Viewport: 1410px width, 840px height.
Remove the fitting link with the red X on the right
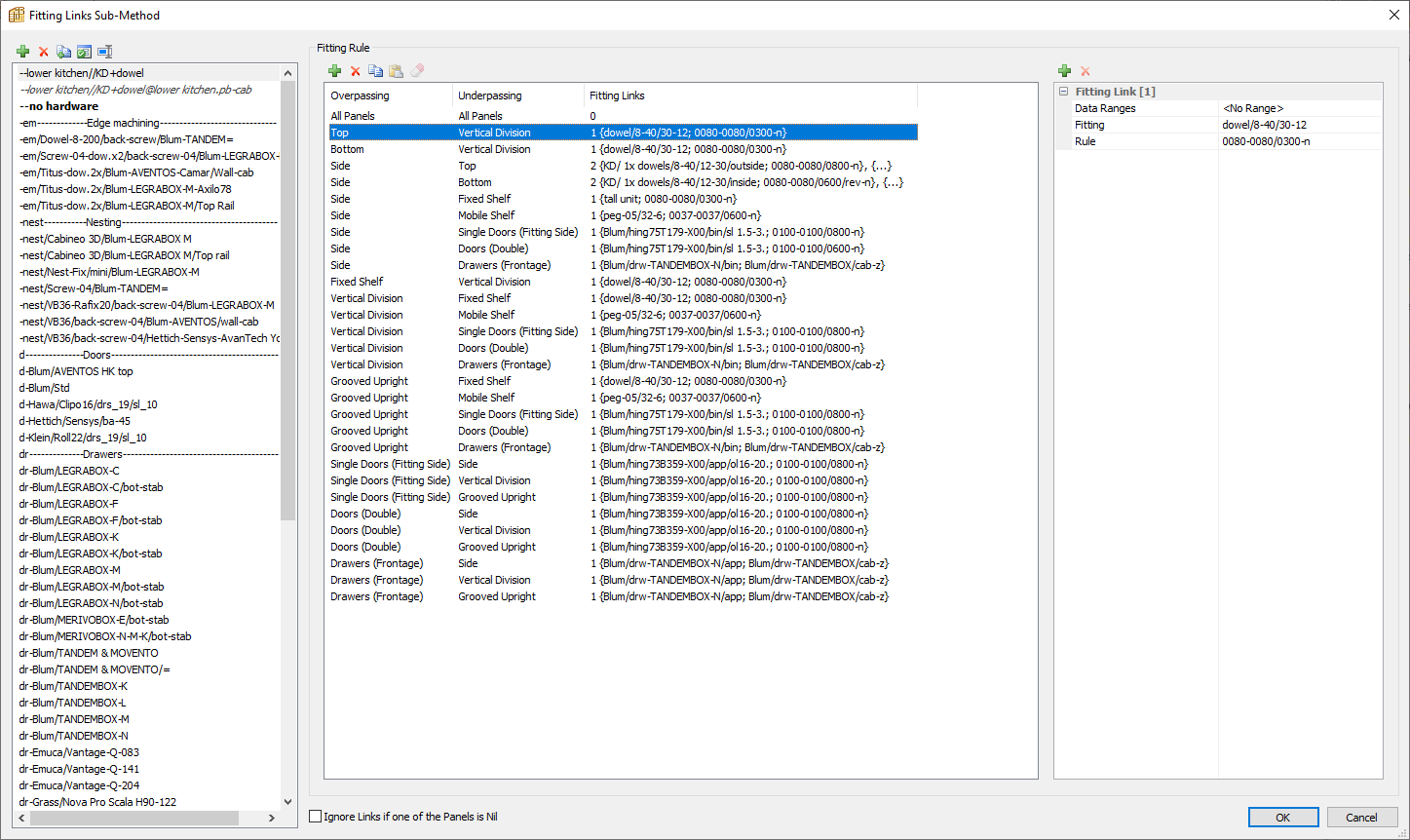tap(1085, 71)
